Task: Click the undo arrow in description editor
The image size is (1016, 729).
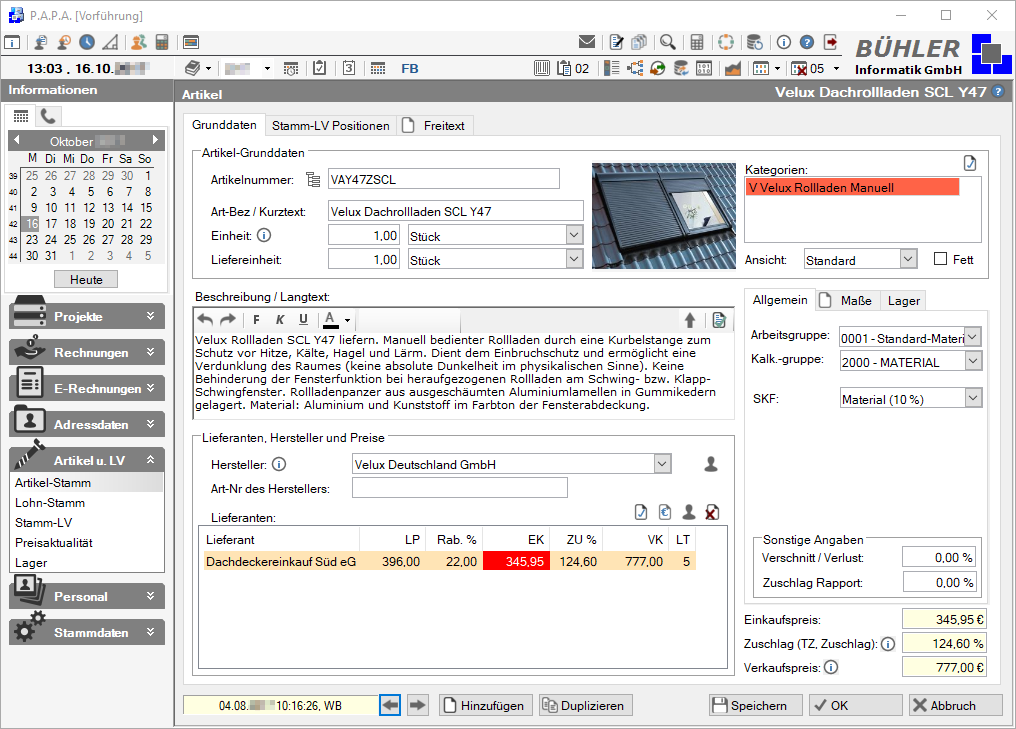Action: 205,319
